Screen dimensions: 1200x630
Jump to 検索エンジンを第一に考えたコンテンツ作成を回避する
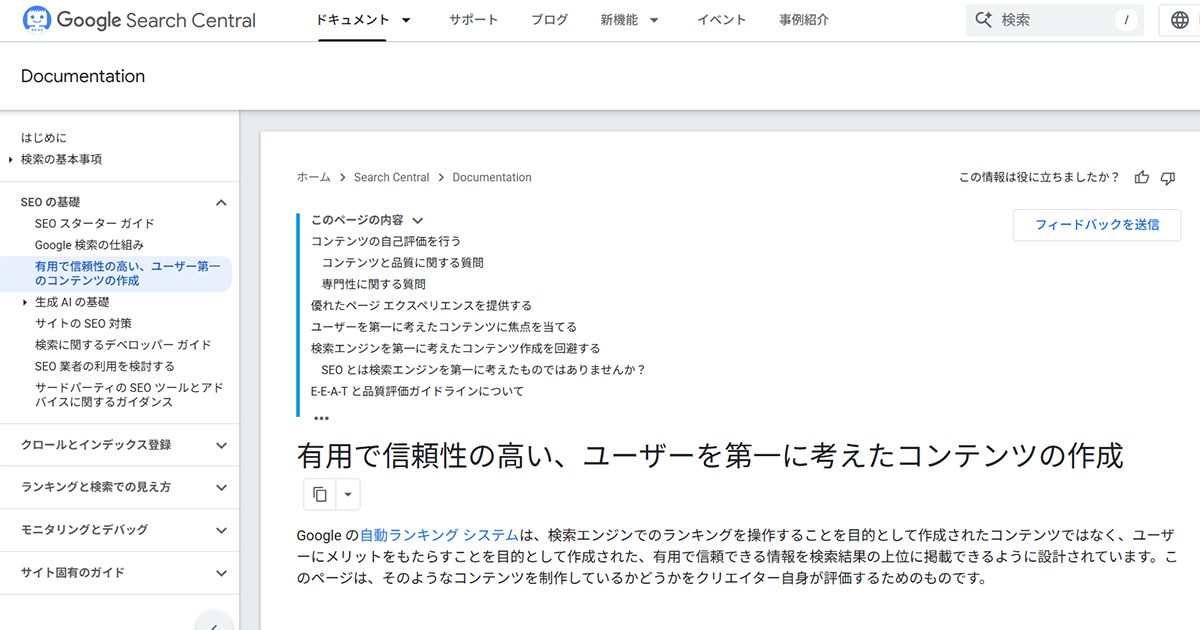click(x=456, y=348)
